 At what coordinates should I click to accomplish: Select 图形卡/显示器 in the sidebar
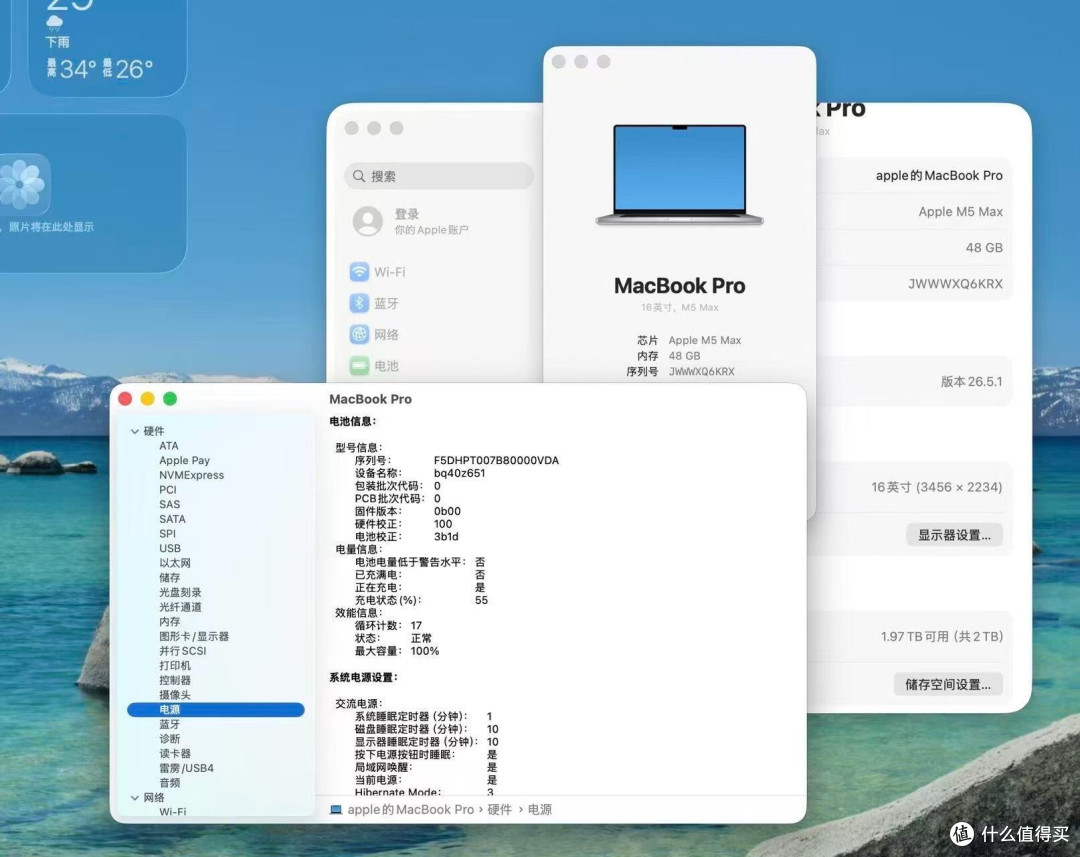[x=194, y=637]
